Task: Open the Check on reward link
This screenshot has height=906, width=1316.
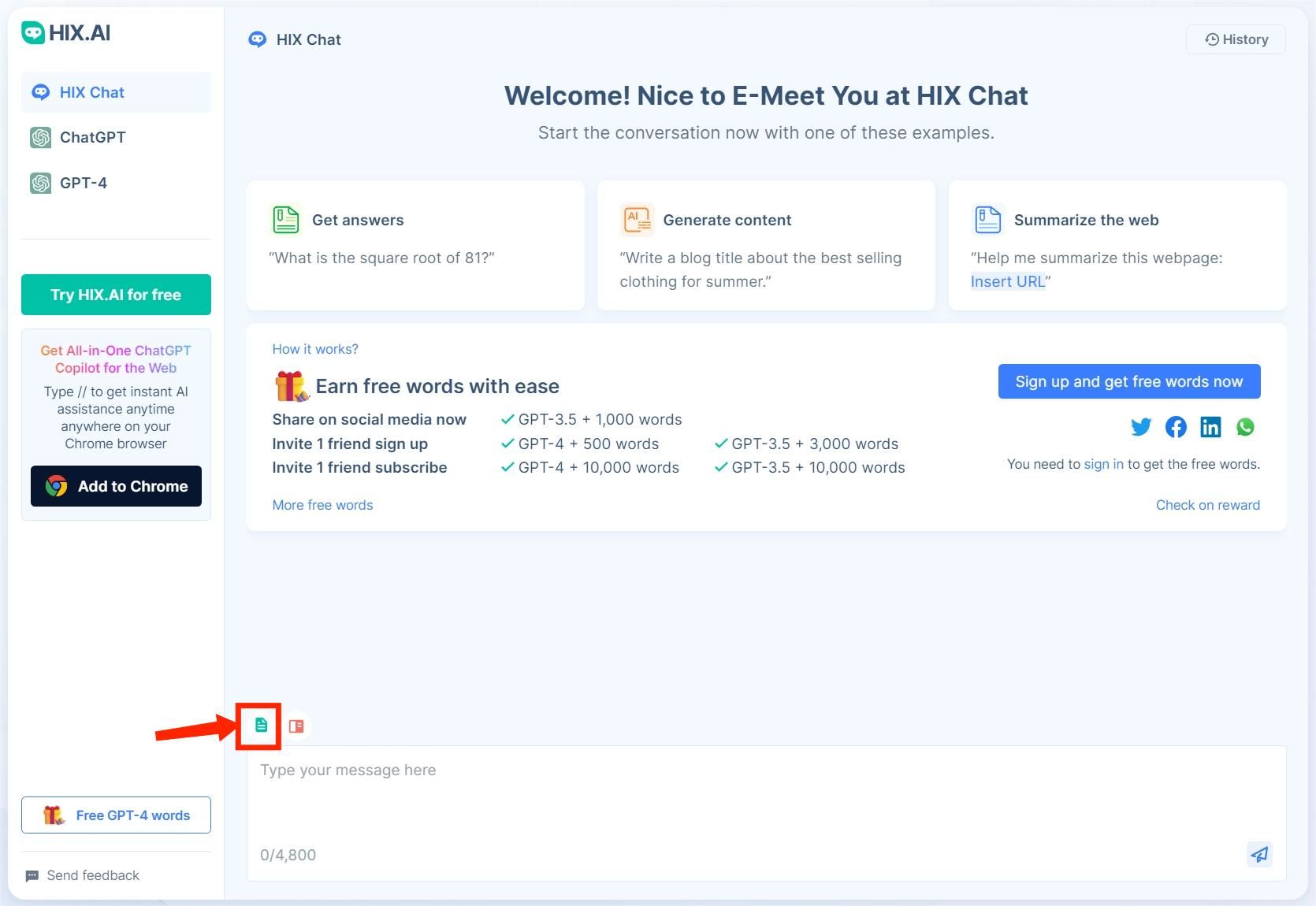Action: tap(1208, 505)
